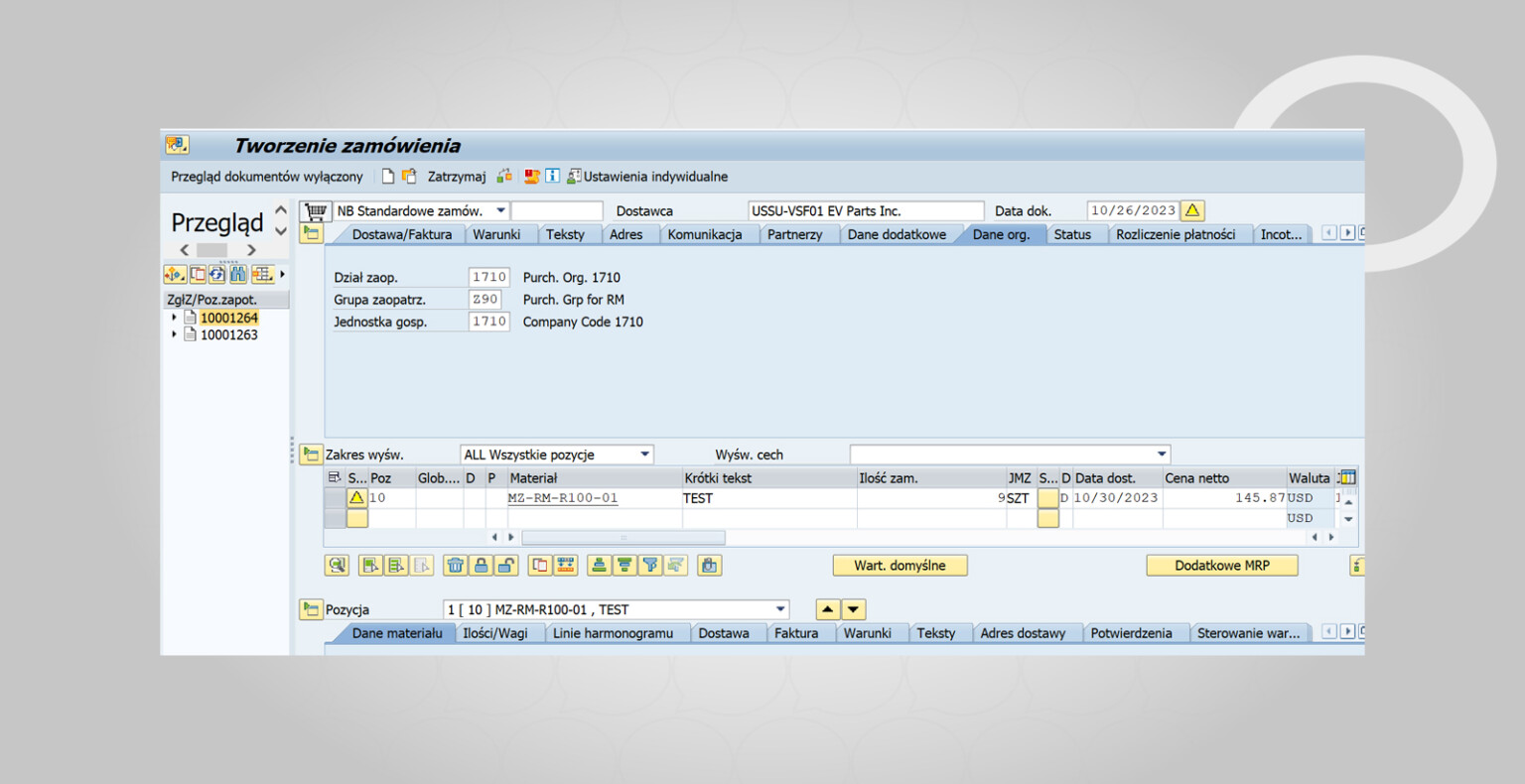Open the NB Standardowe zamów. dropdown
This screenshot has width=1525, height=784.
pyautogui.click(x=500, y=211)
